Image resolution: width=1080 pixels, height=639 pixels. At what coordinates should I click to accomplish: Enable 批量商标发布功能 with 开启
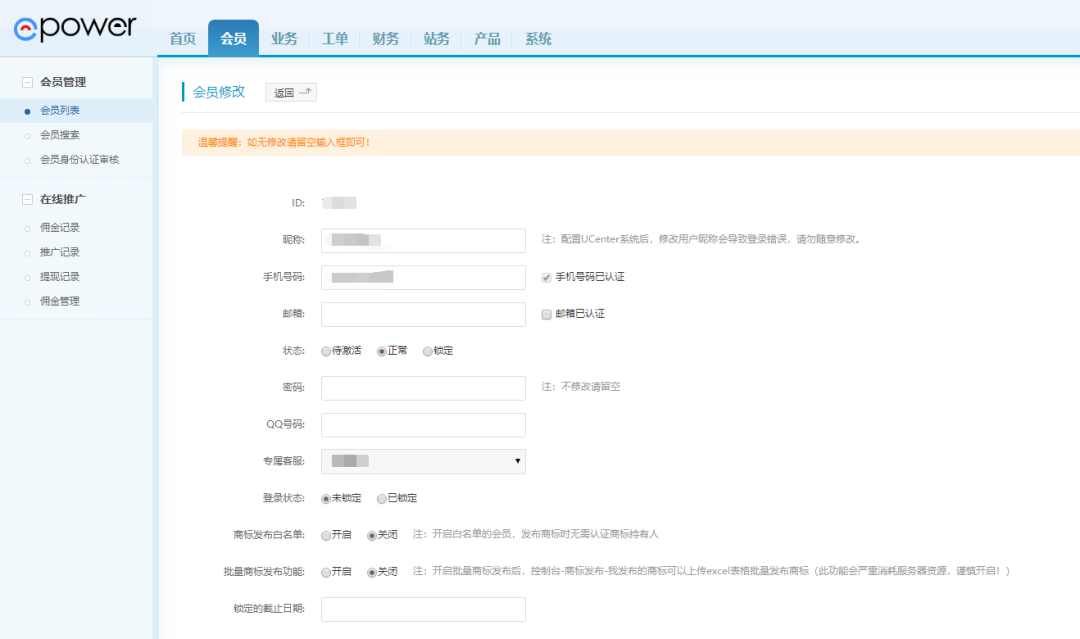[x=326, y=572]
